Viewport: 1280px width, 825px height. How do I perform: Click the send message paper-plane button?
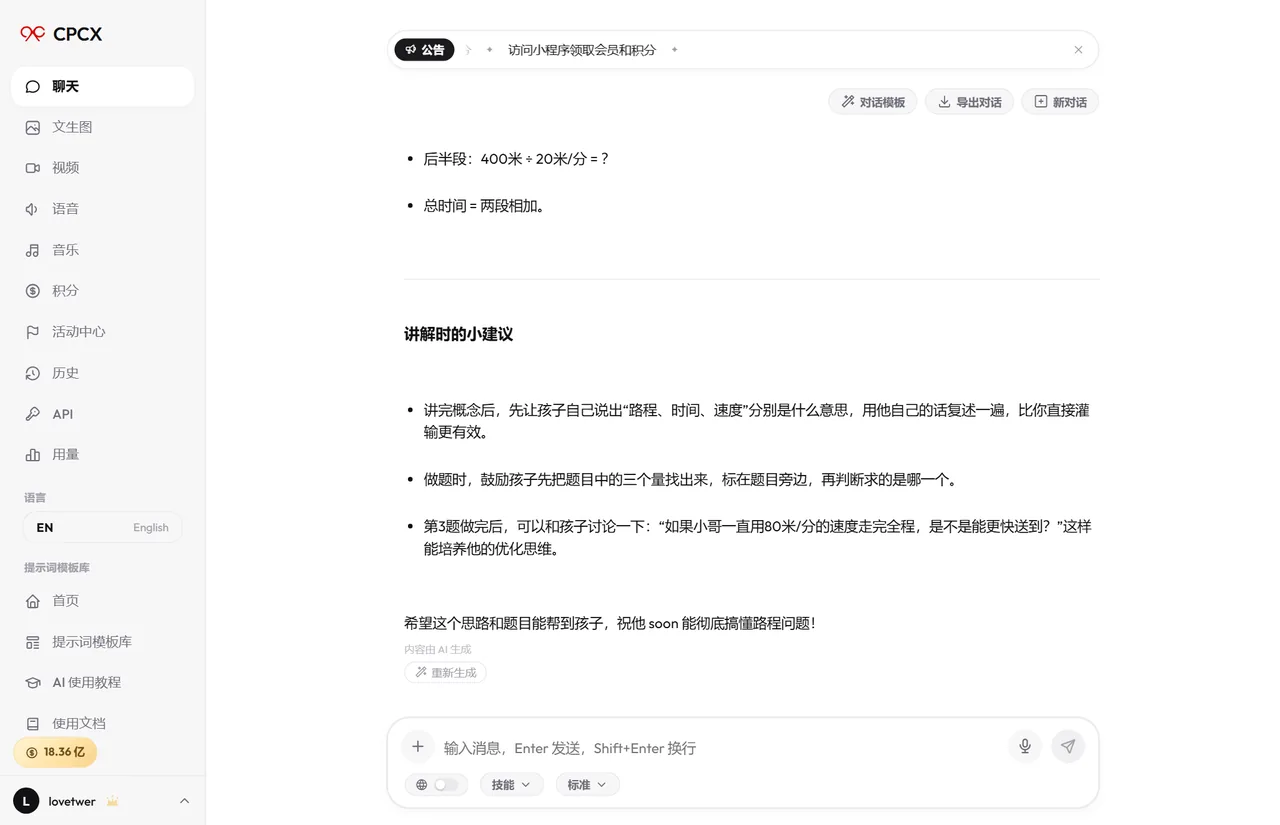point(1068,746)
